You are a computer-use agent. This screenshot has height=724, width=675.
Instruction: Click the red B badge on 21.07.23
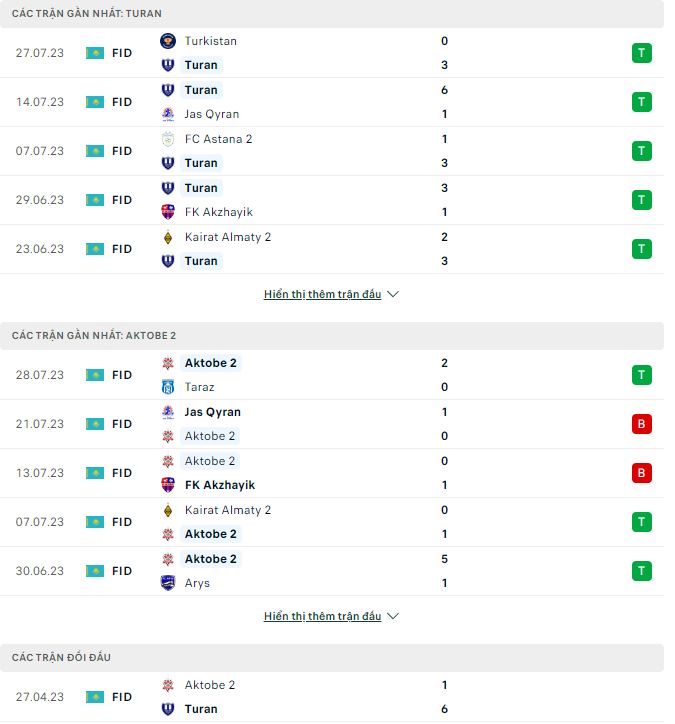pos(641,424)
